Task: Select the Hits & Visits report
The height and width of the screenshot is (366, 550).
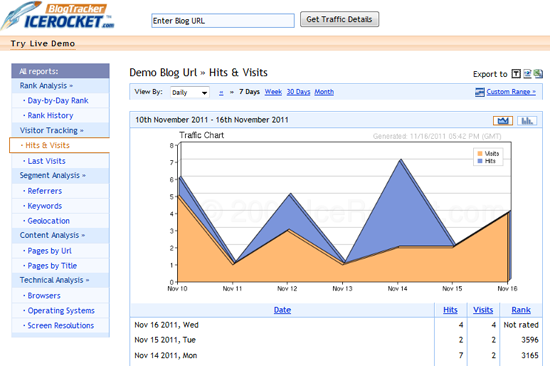Action: coord(47,145)
